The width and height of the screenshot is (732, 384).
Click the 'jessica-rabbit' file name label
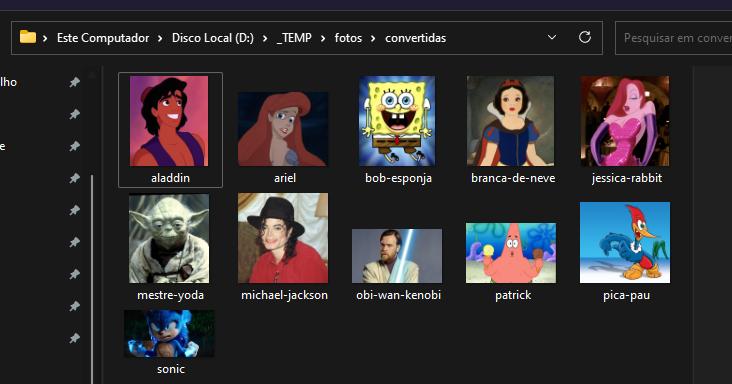(626, 178)
